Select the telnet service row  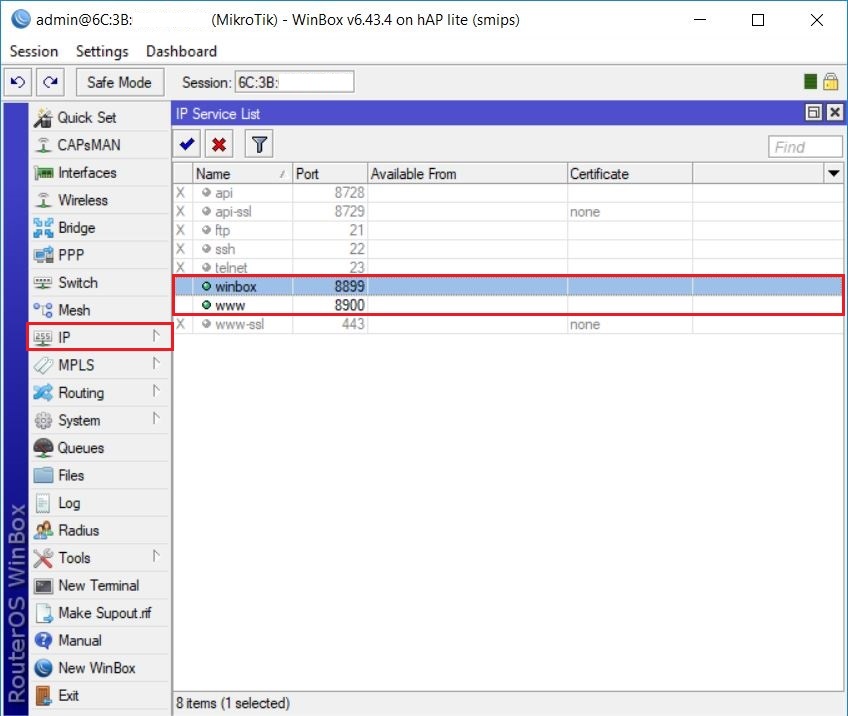tap(508, 267)
